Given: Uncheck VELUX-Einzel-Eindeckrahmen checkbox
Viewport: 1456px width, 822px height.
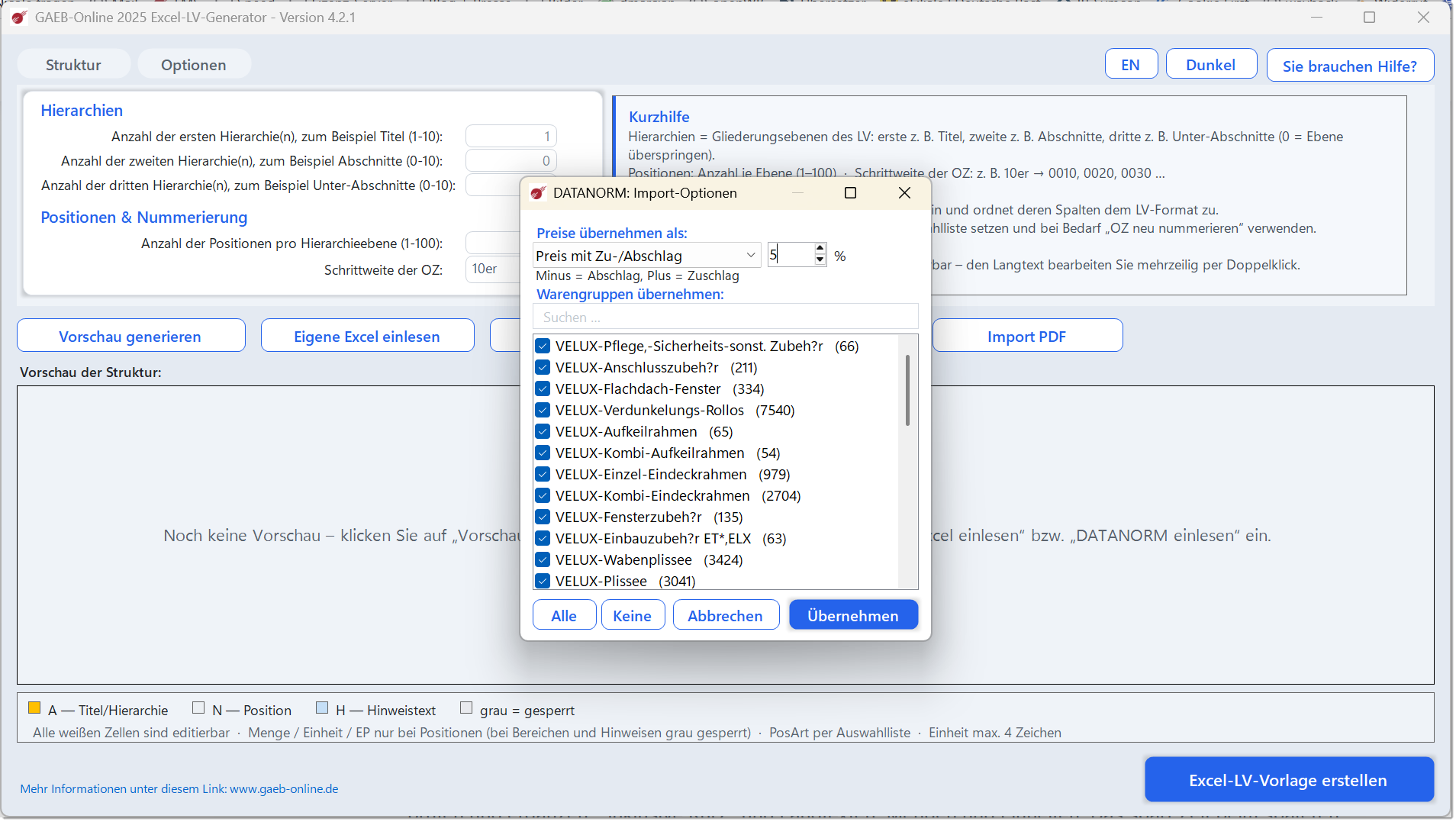Looking at the screenshot, I should [543, 474].
